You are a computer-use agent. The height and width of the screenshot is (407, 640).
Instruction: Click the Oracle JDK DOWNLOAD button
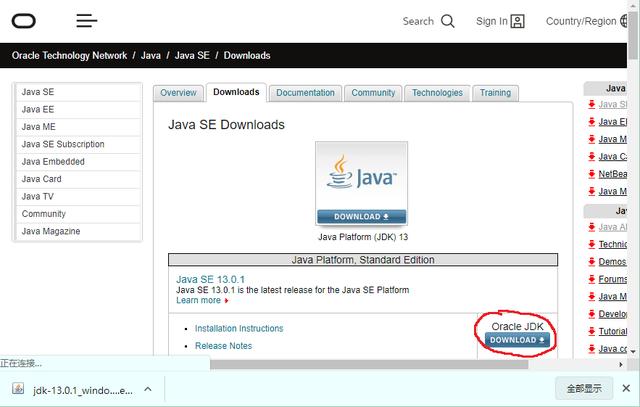(517, 340)
